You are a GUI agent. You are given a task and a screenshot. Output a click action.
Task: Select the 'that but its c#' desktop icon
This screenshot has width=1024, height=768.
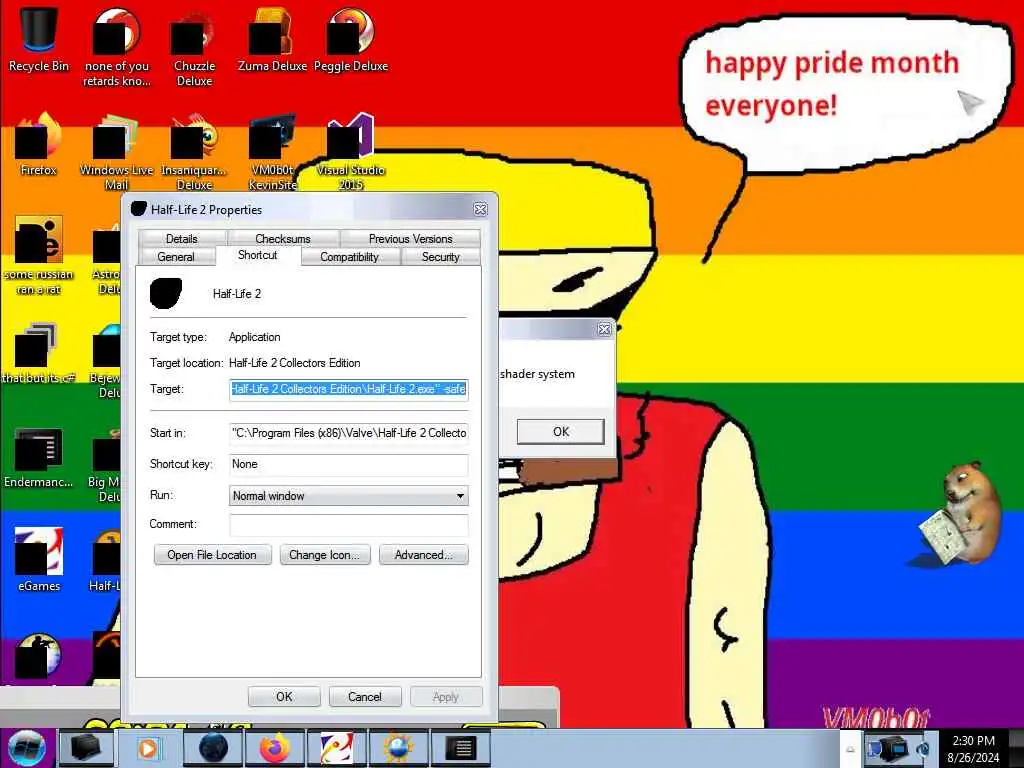39,353
